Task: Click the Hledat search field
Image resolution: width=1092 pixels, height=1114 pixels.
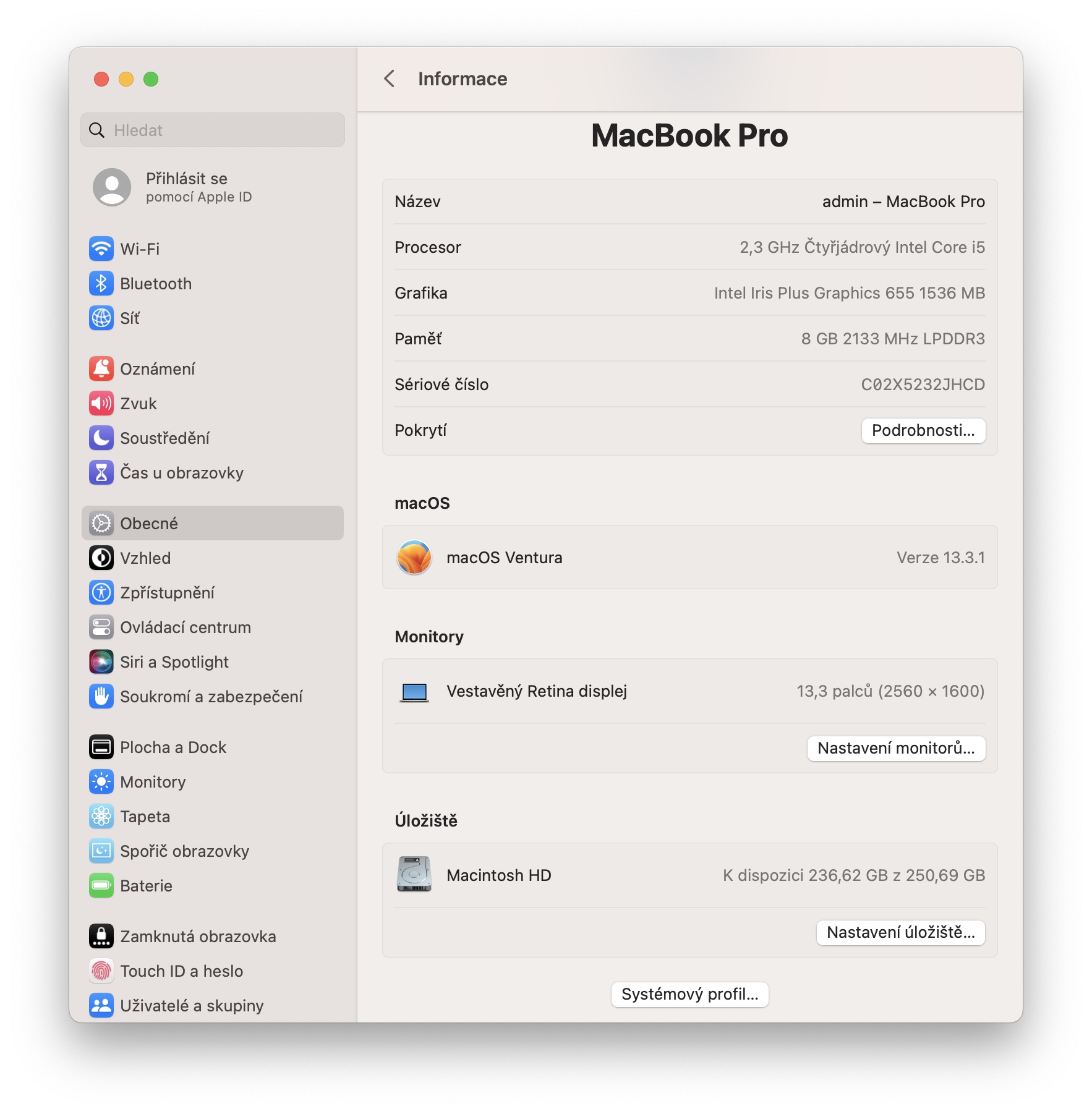Action: tap(213, 130)
